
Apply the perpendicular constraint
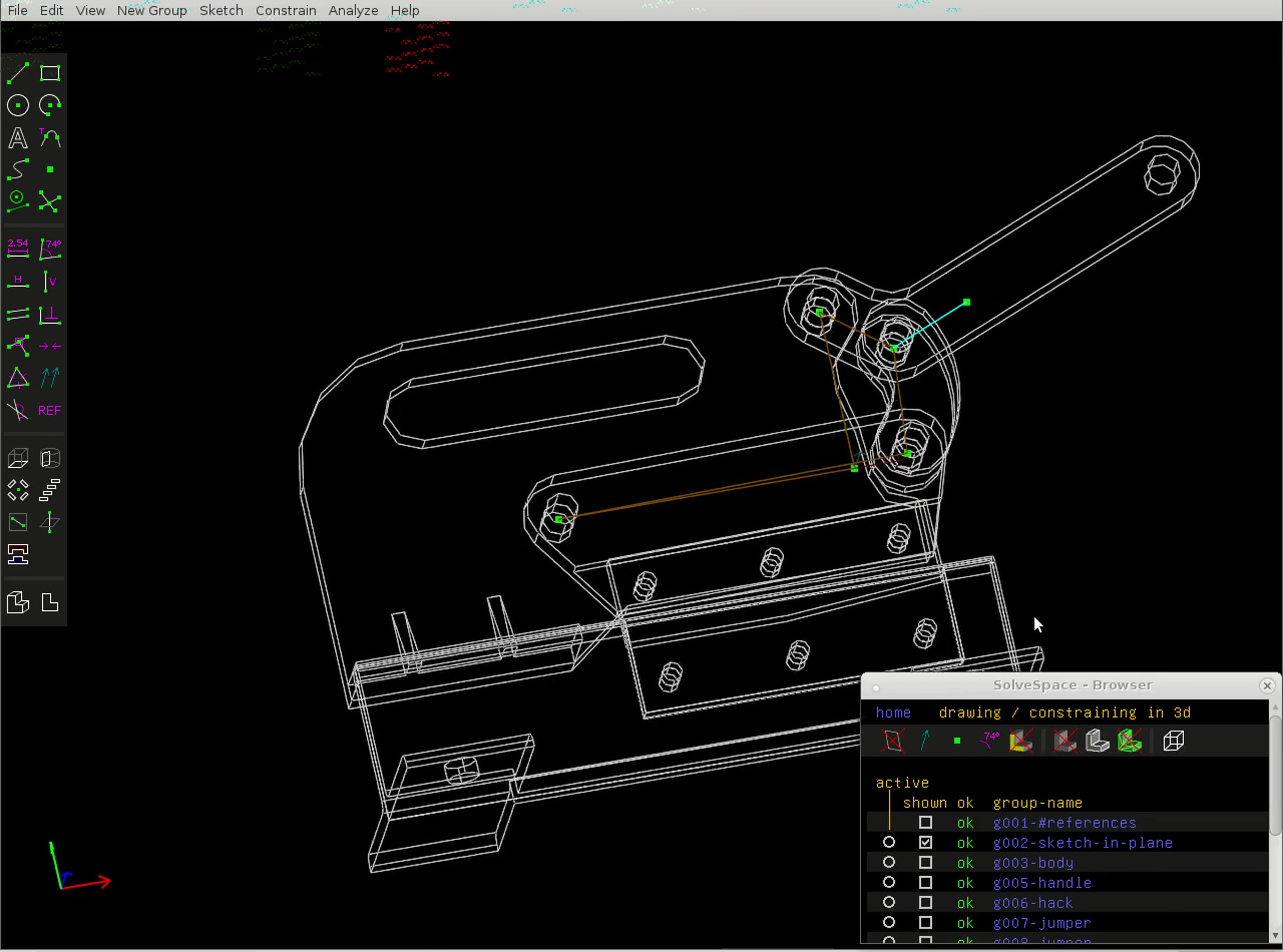click(x=50, y=314)
